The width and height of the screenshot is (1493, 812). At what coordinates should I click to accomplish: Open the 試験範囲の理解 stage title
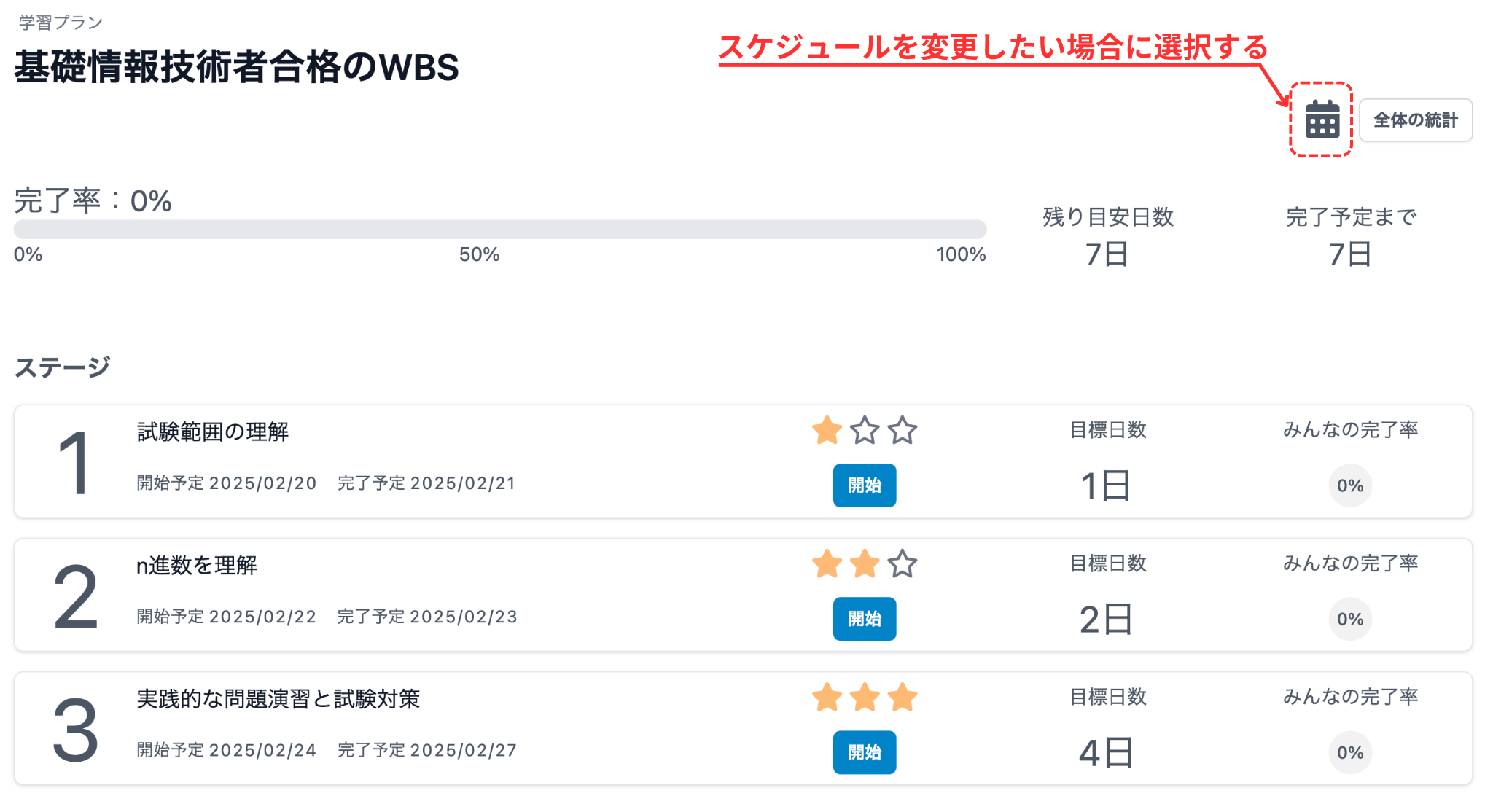click(213, 432)
